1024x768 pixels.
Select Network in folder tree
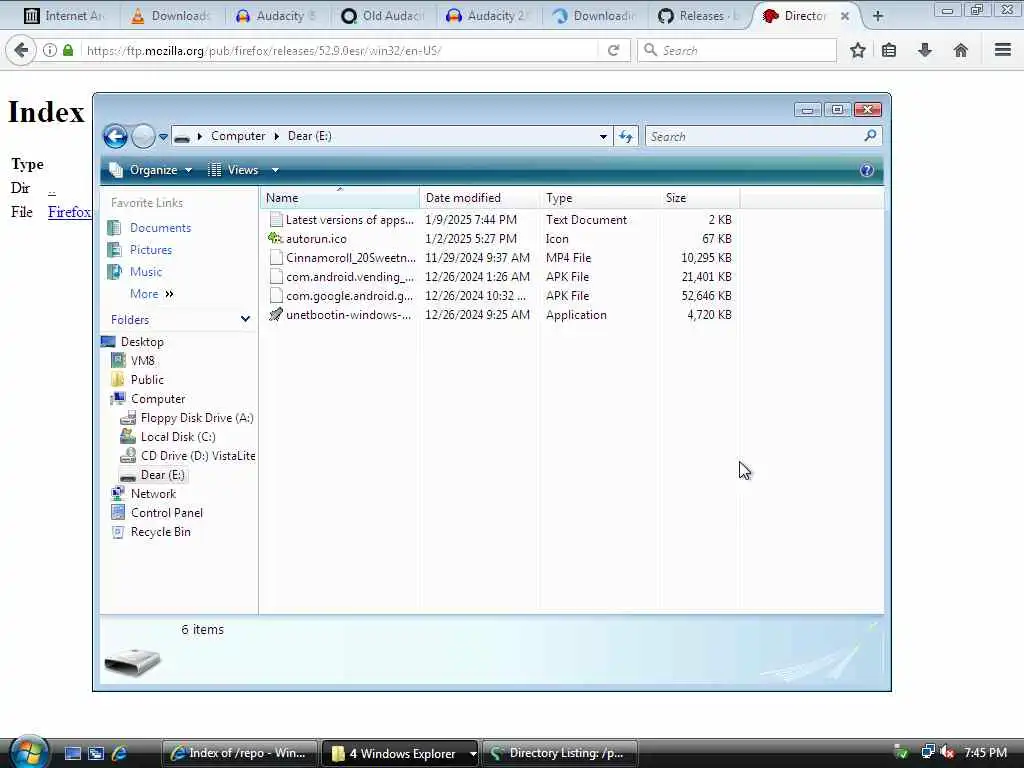153,494
